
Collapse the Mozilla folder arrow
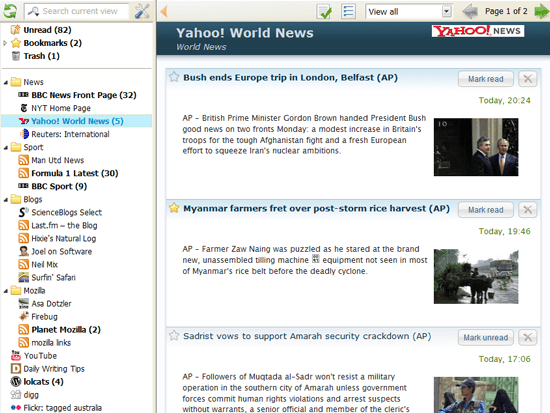(5, 291)
